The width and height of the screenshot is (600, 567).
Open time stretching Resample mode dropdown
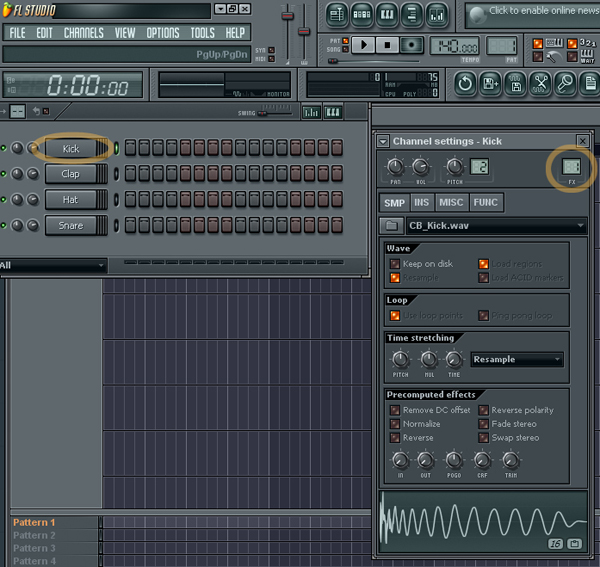[x=517, y=360]
